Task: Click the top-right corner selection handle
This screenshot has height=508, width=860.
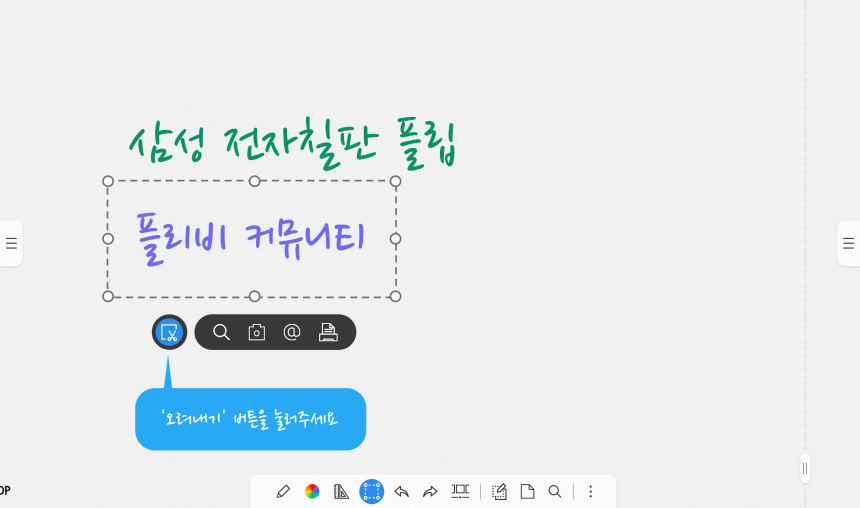Action: (395, 181)
